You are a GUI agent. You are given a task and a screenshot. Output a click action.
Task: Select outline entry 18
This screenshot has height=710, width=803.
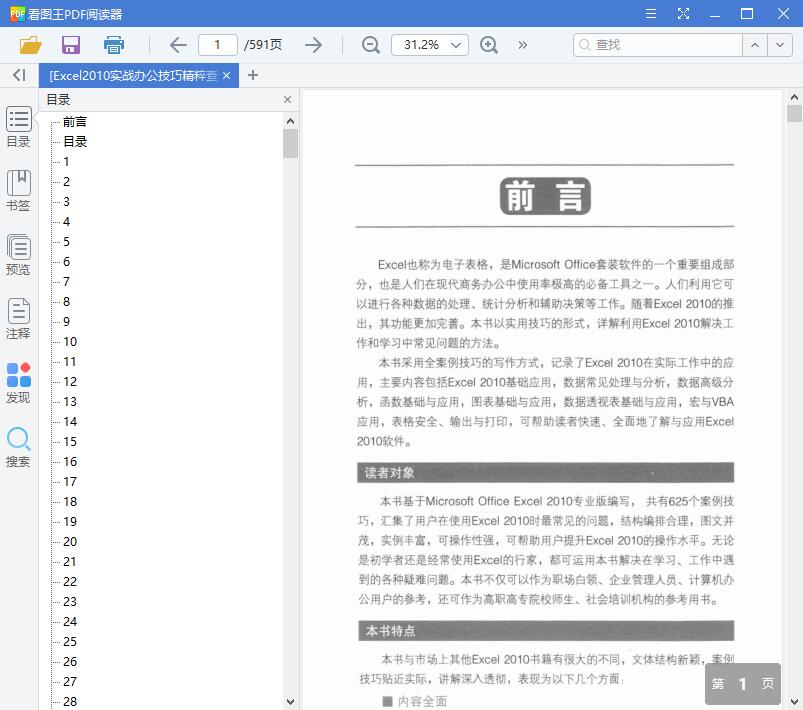coord(70,502)
